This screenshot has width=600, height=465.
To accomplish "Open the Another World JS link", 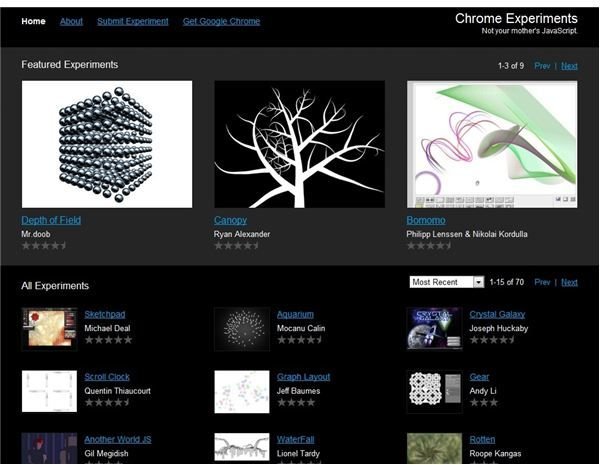I will point(118,439).
